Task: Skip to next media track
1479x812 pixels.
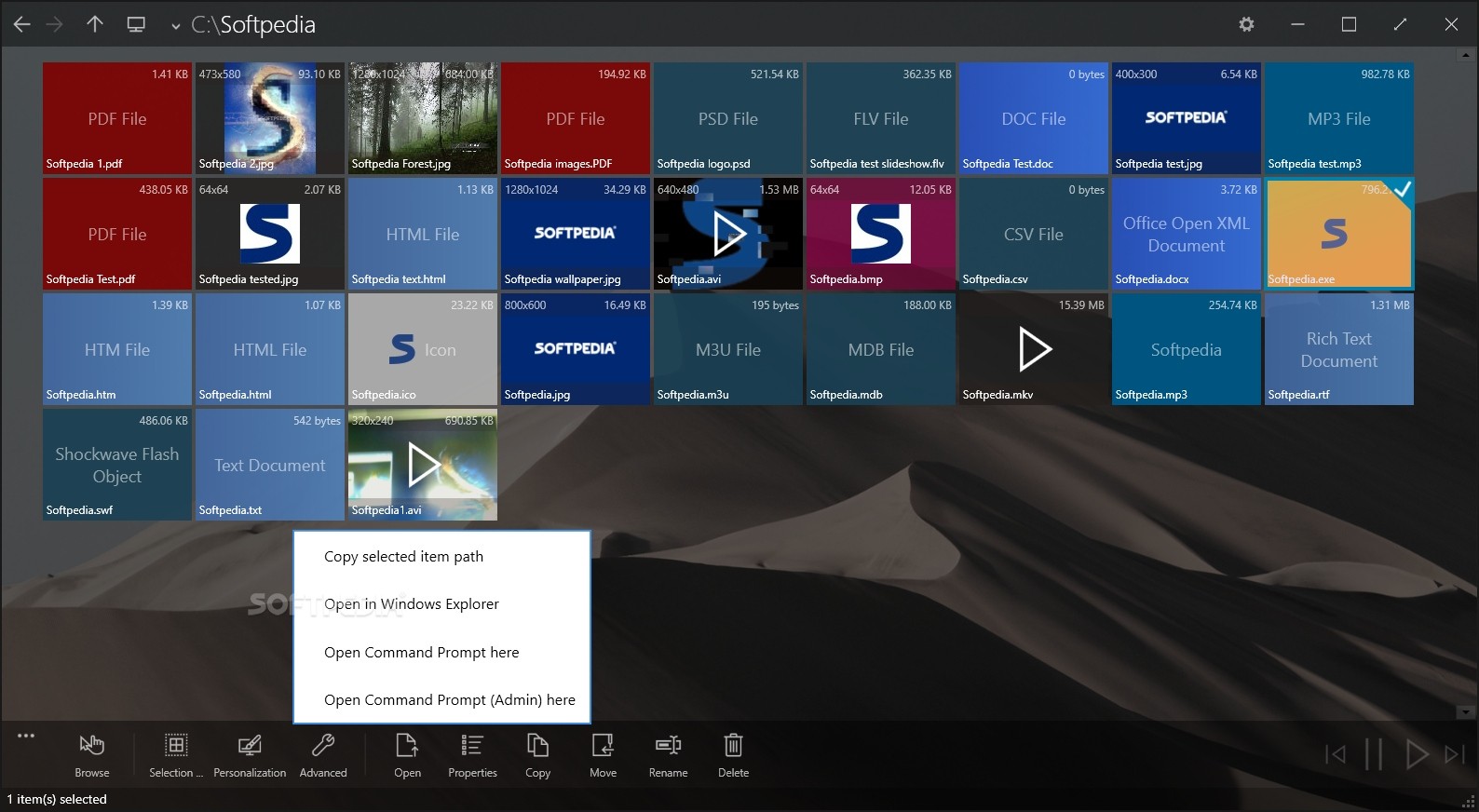Action: [1455, 754]
